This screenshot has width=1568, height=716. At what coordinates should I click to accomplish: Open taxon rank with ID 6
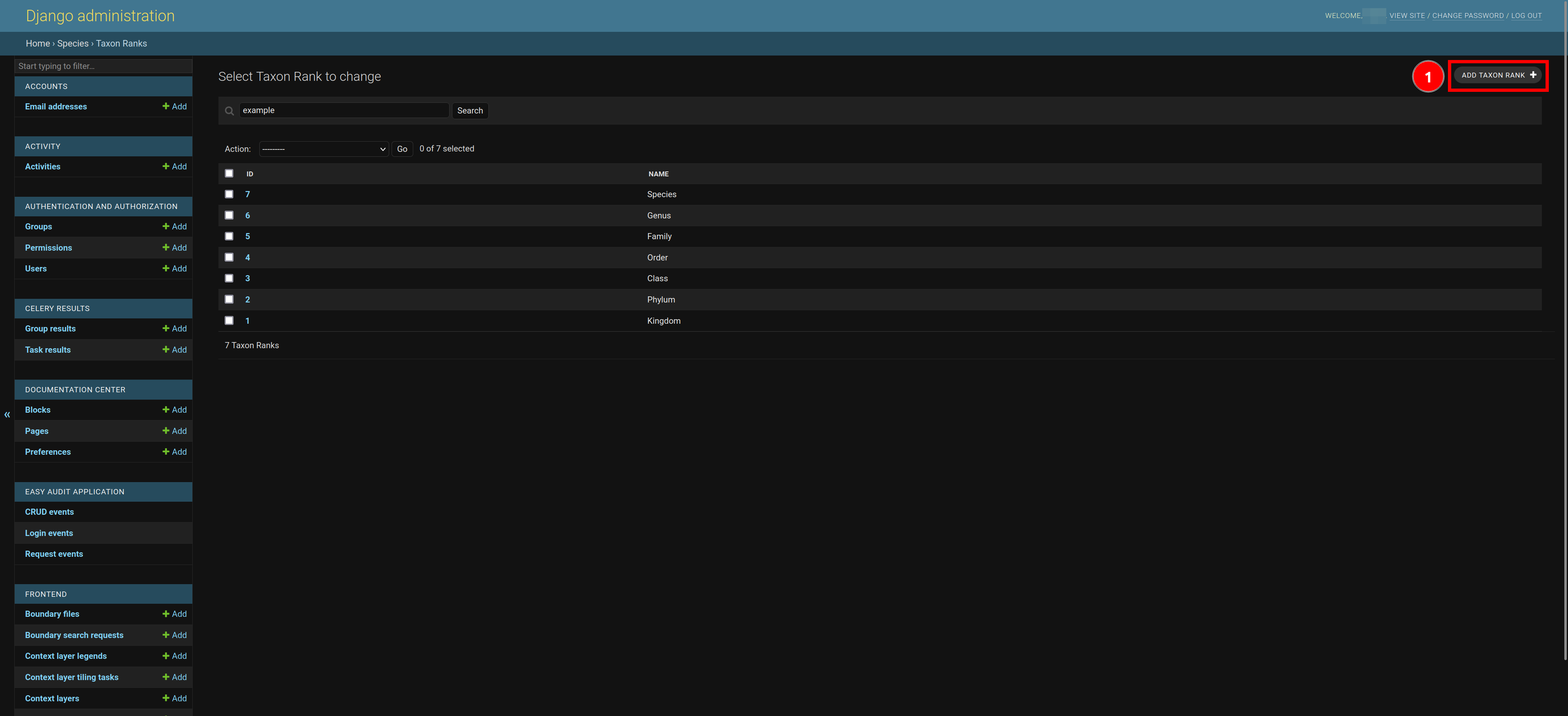click(x=247, y=216)
